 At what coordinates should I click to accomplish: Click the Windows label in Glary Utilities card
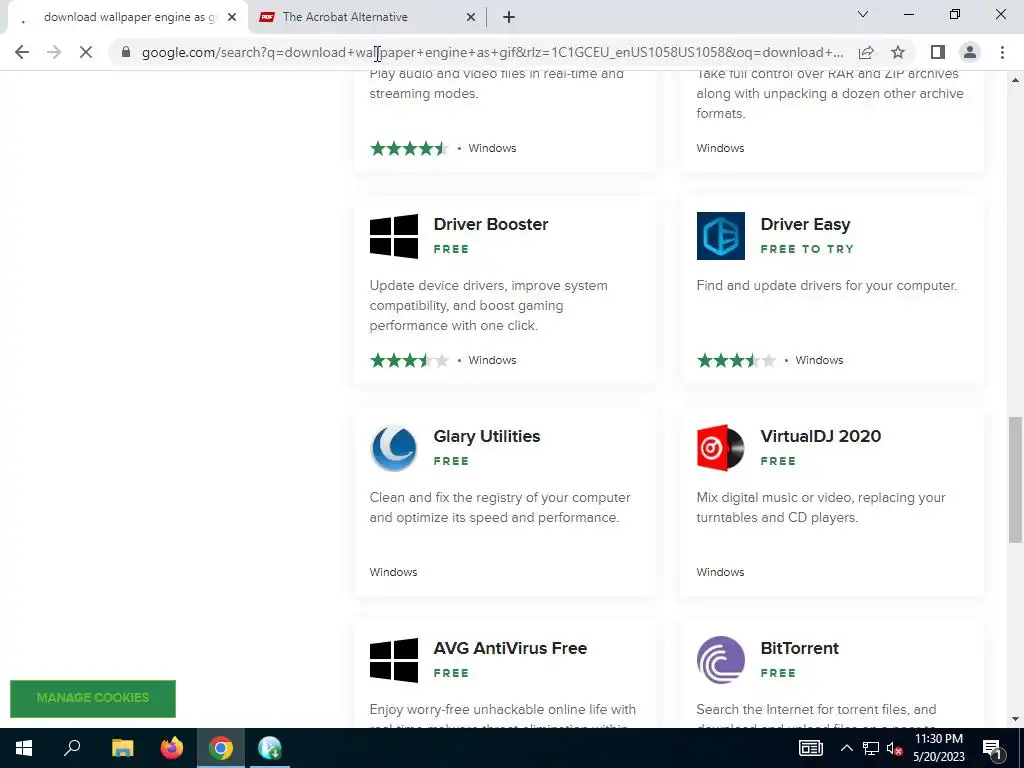point(393,572)
